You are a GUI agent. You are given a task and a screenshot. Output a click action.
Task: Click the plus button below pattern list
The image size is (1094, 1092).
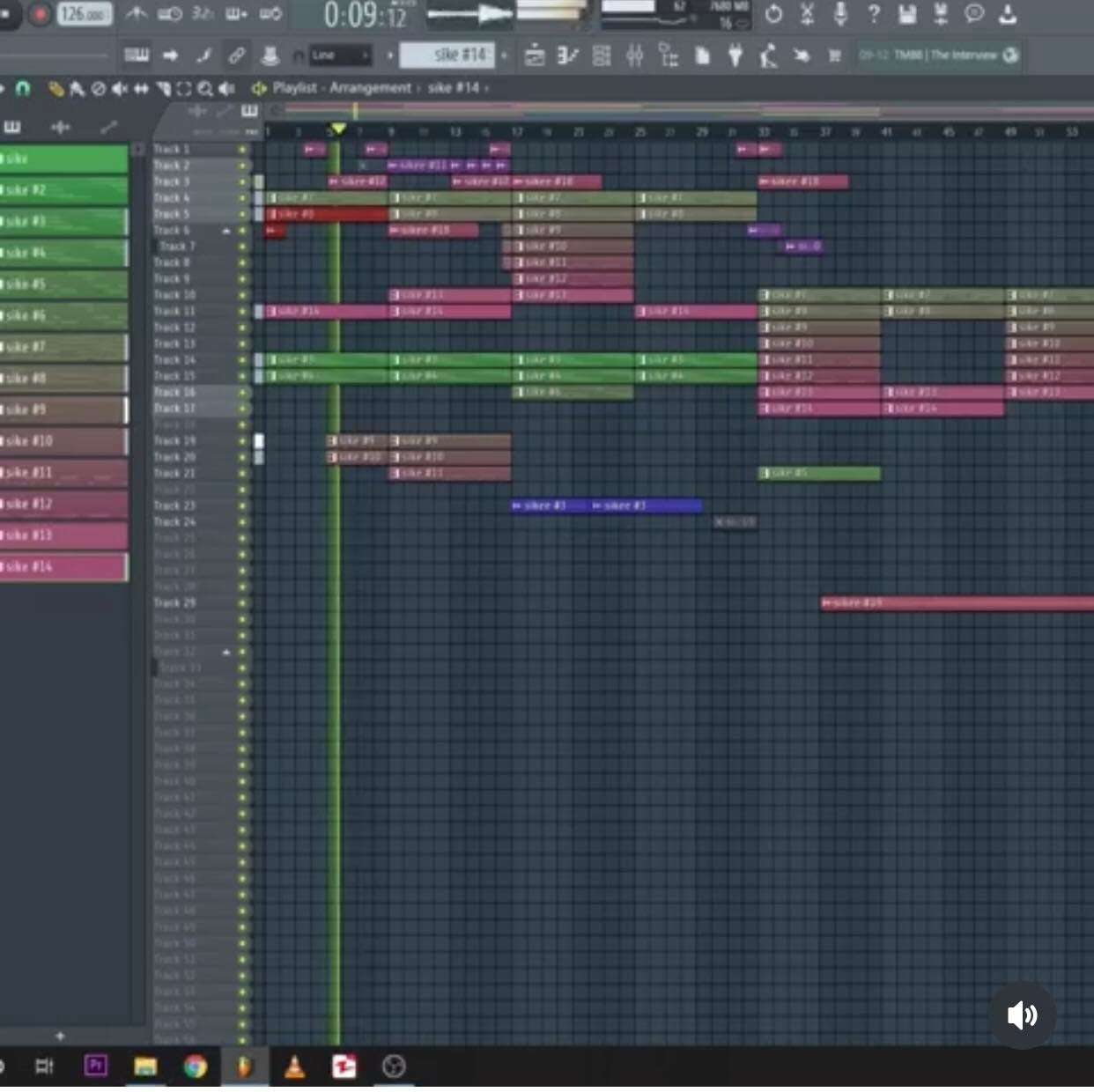(60, 1036)
